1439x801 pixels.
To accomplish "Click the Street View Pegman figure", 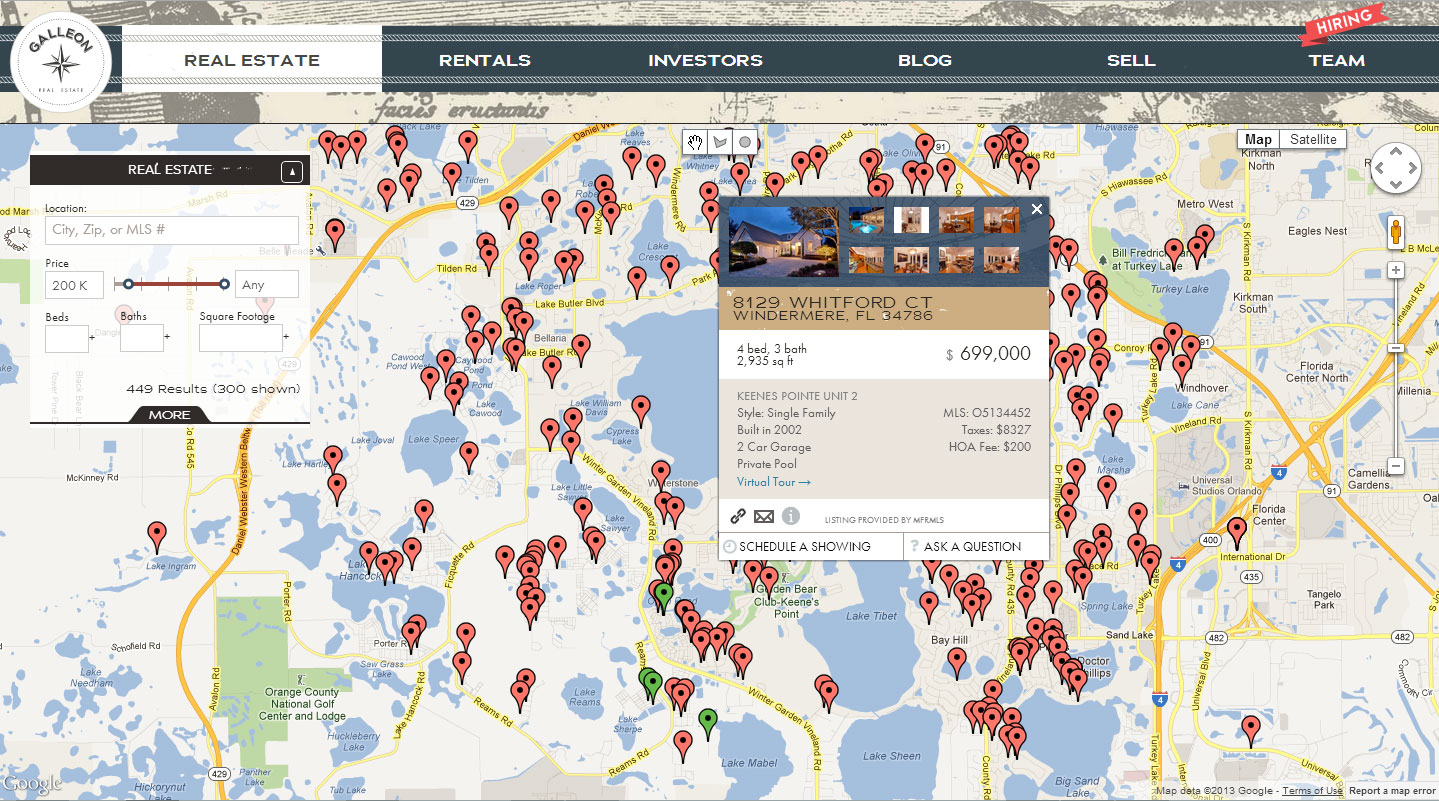I will coord(1395,231).
